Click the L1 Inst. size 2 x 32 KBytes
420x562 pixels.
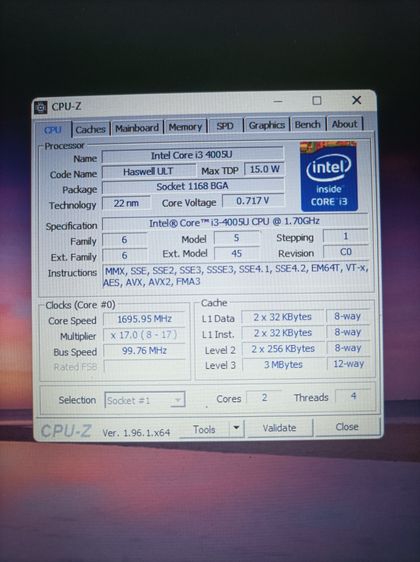click(x=282, y=333)
